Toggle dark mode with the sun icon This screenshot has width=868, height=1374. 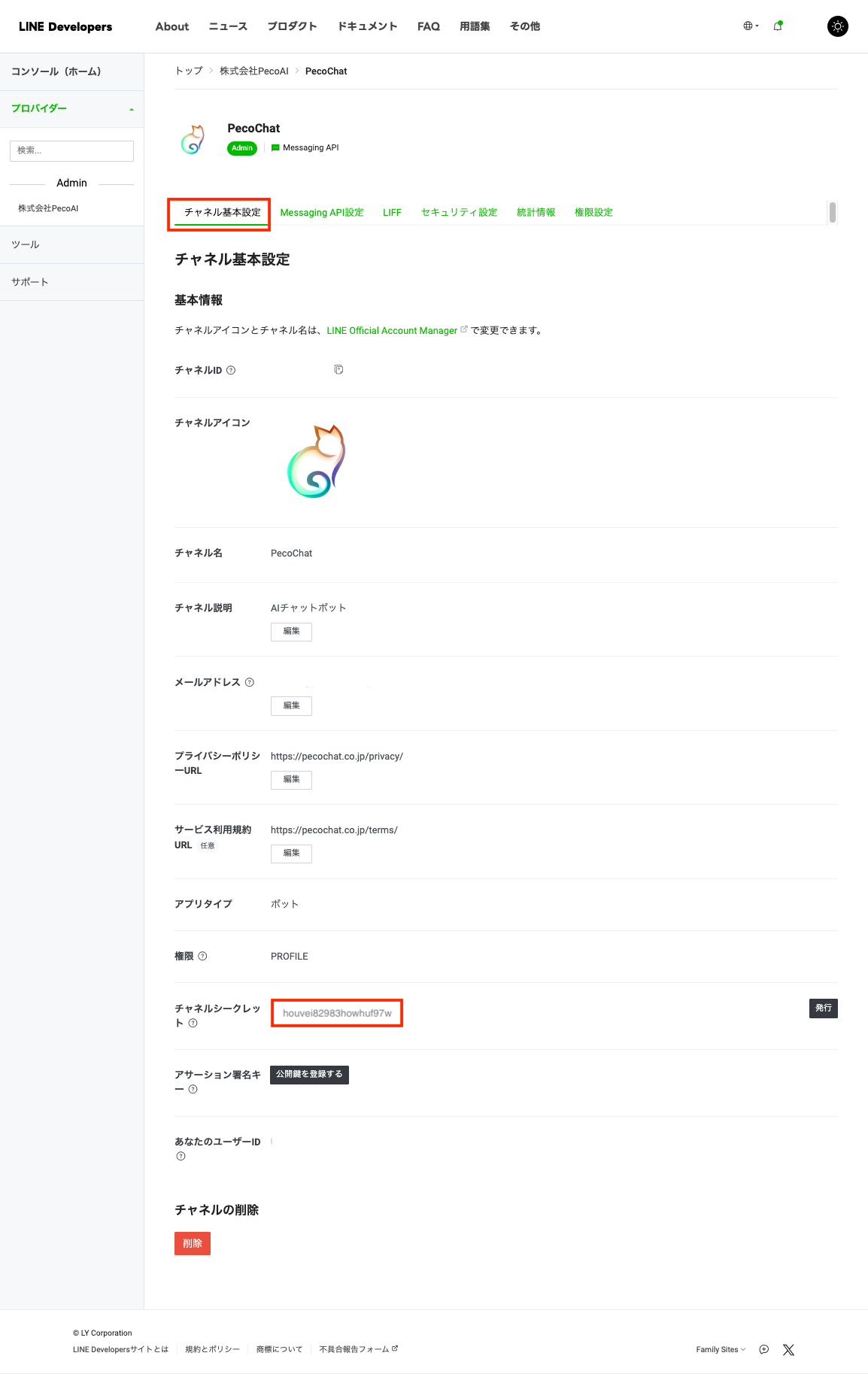pyautogui.click(x=837, y=26)
